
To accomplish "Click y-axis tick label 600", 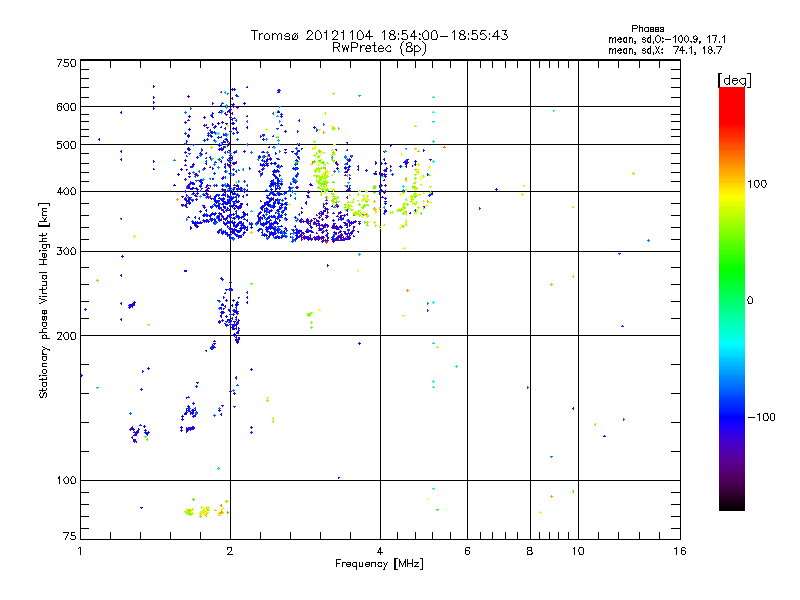I will (66, 107).
